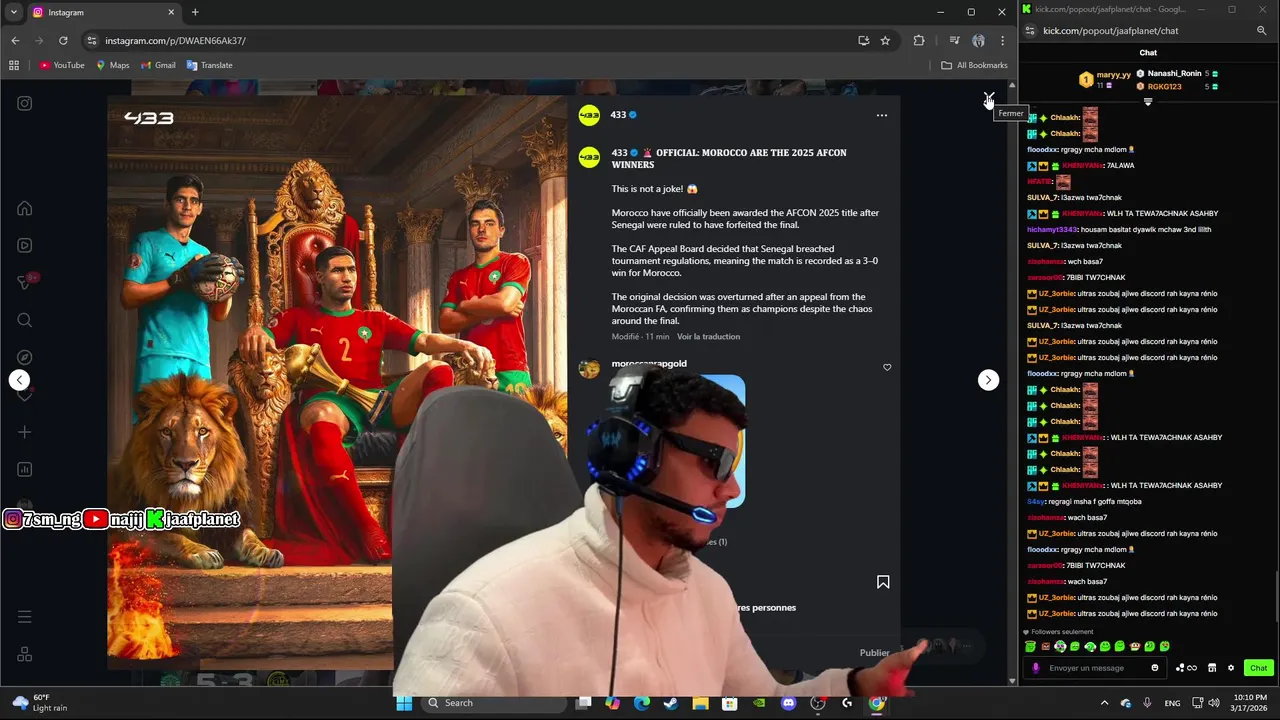Expand the Kick chat leaderboard chevron
Viewport: 1280px width, 720px height.
tap(1148, 102)
